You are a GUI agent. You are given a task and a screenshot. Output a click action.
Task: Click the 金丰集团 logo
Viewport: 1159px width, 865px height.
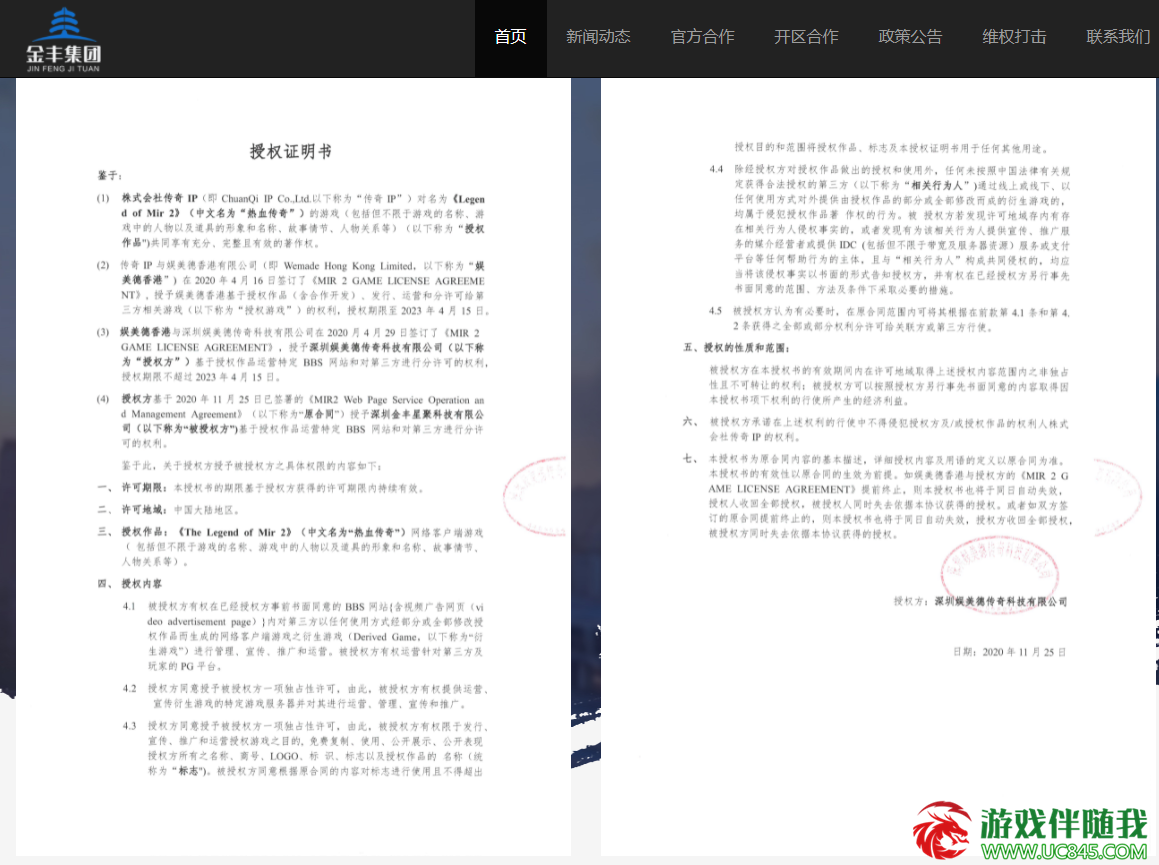[64, 40]
